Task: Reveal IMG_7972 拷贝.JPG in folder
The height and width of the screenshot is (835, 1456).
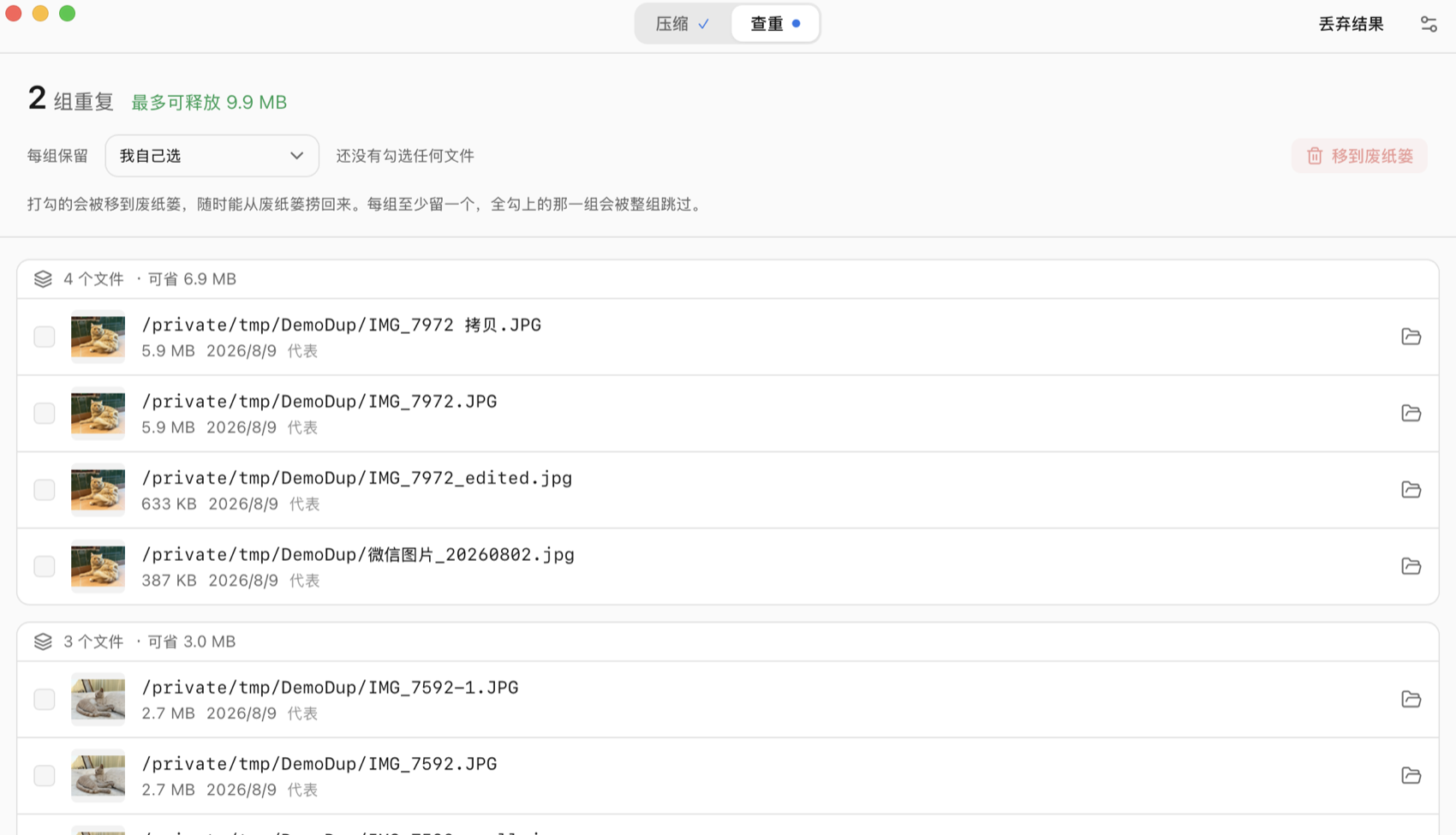Action: [1411, 337]
